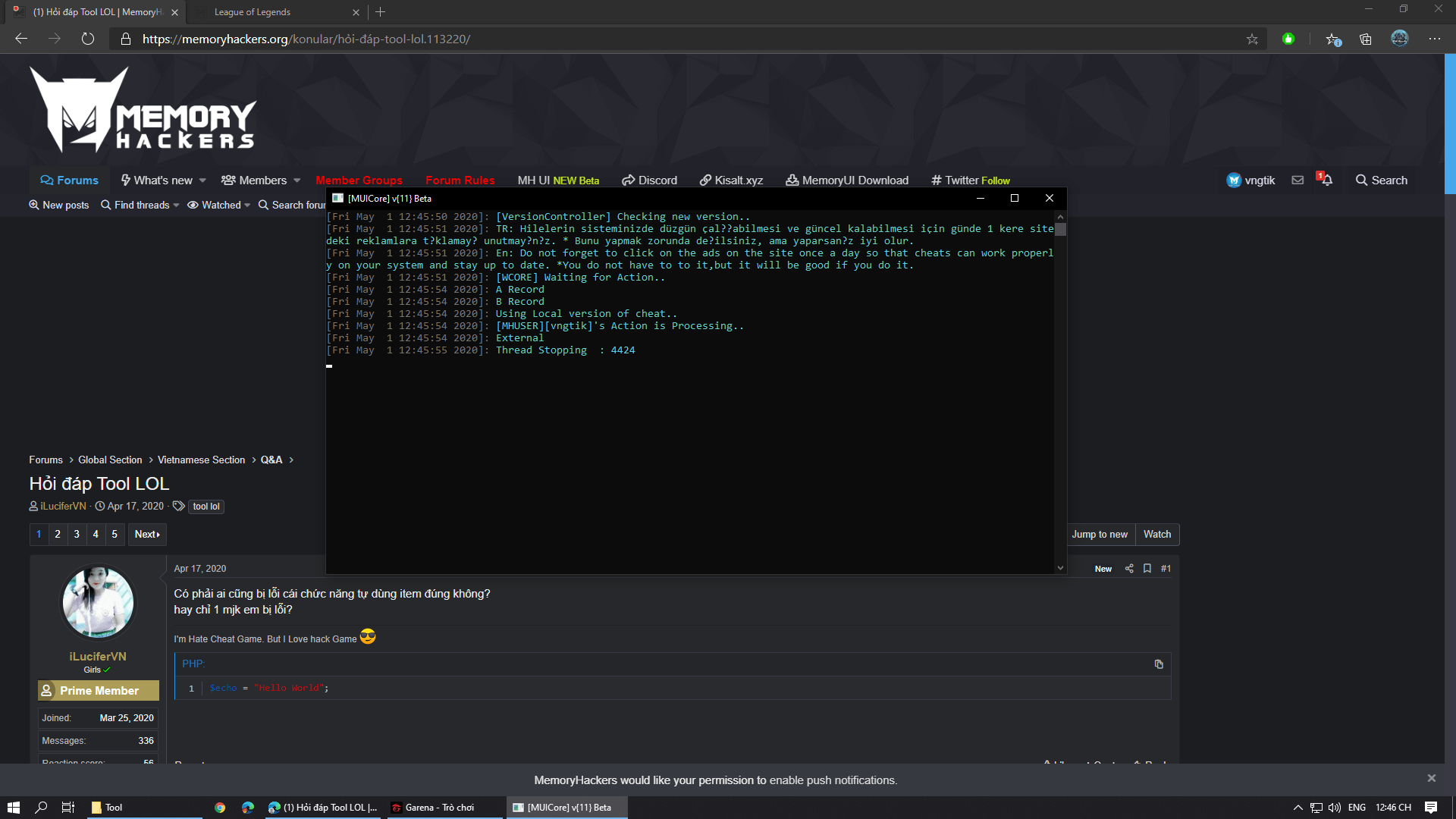Screen dimensions: 1456x819
Task: Open iLuciferVN avatar image
Action: pyautogui.click(x=98, y=602)
